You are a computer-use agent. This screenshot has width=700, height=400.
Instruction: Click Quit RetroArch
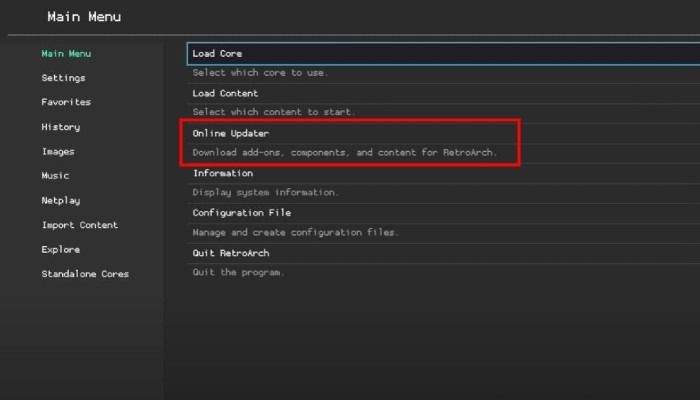231,253
